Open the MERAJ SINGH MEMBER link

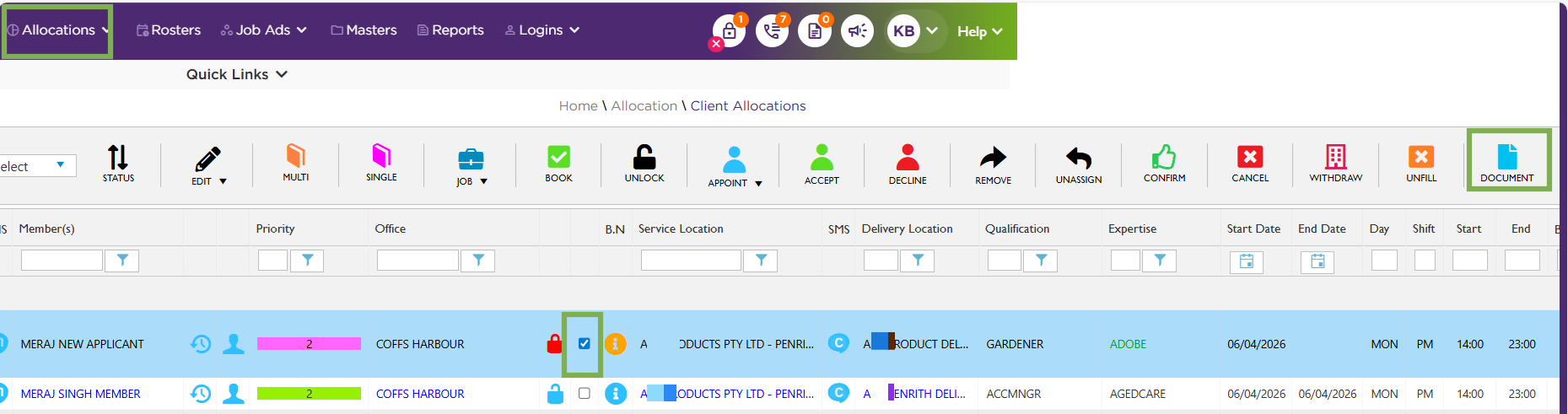click(81, 394)
